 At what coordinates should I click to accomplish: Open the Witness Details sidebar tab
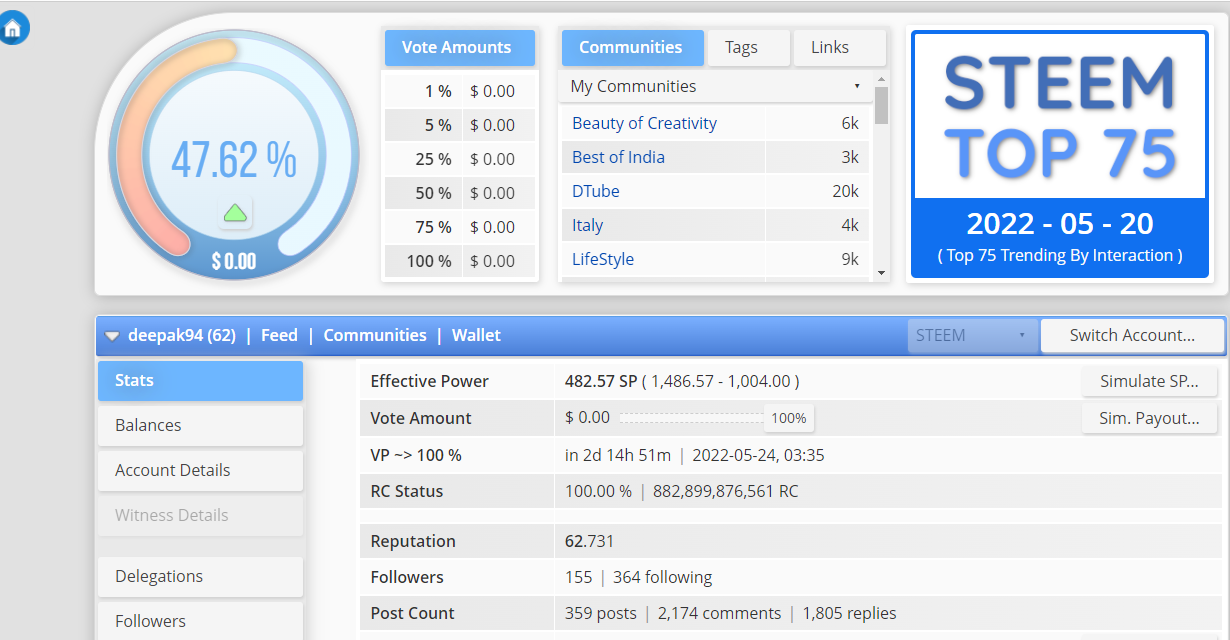tap(200, 515)
